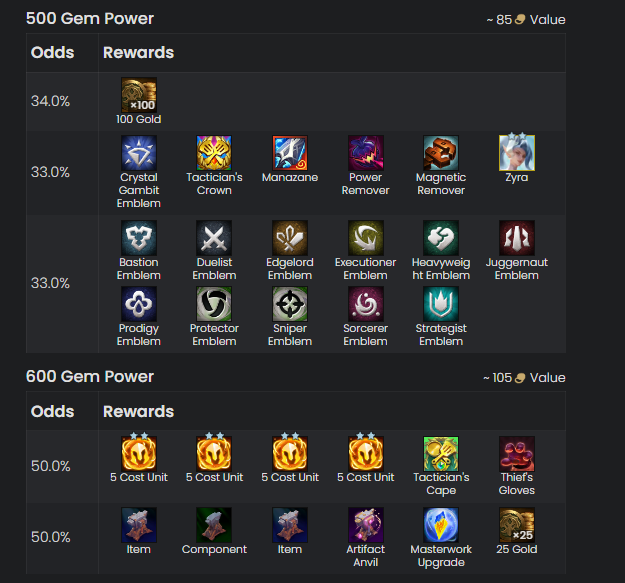Open the Edgelord Emblem icon
Viewport: 625px width, 583px height.
(x=290, y=238)
